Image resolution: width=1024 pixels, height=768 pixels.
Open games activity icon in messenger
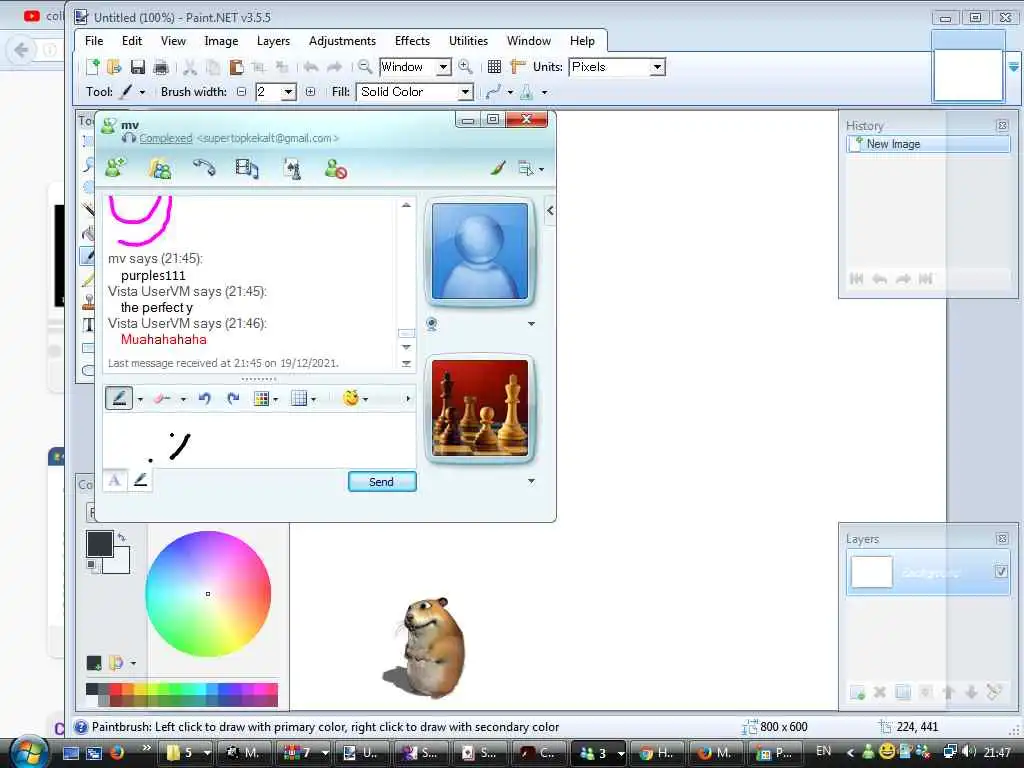click(292, 168)
